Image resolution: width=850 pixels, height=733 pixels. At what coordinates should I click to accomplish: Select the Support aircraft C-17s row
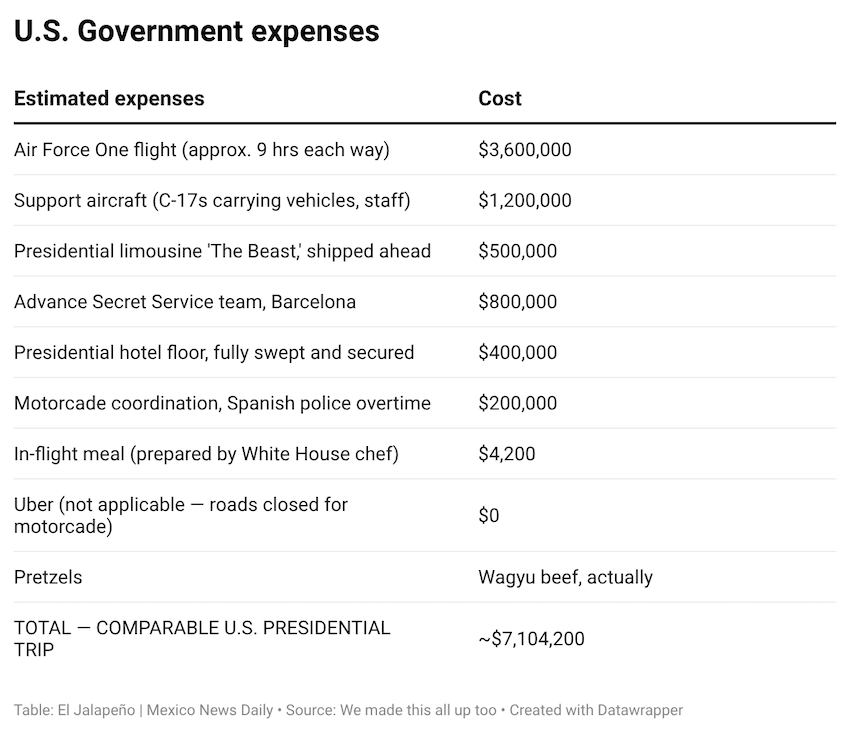(212, 201)
